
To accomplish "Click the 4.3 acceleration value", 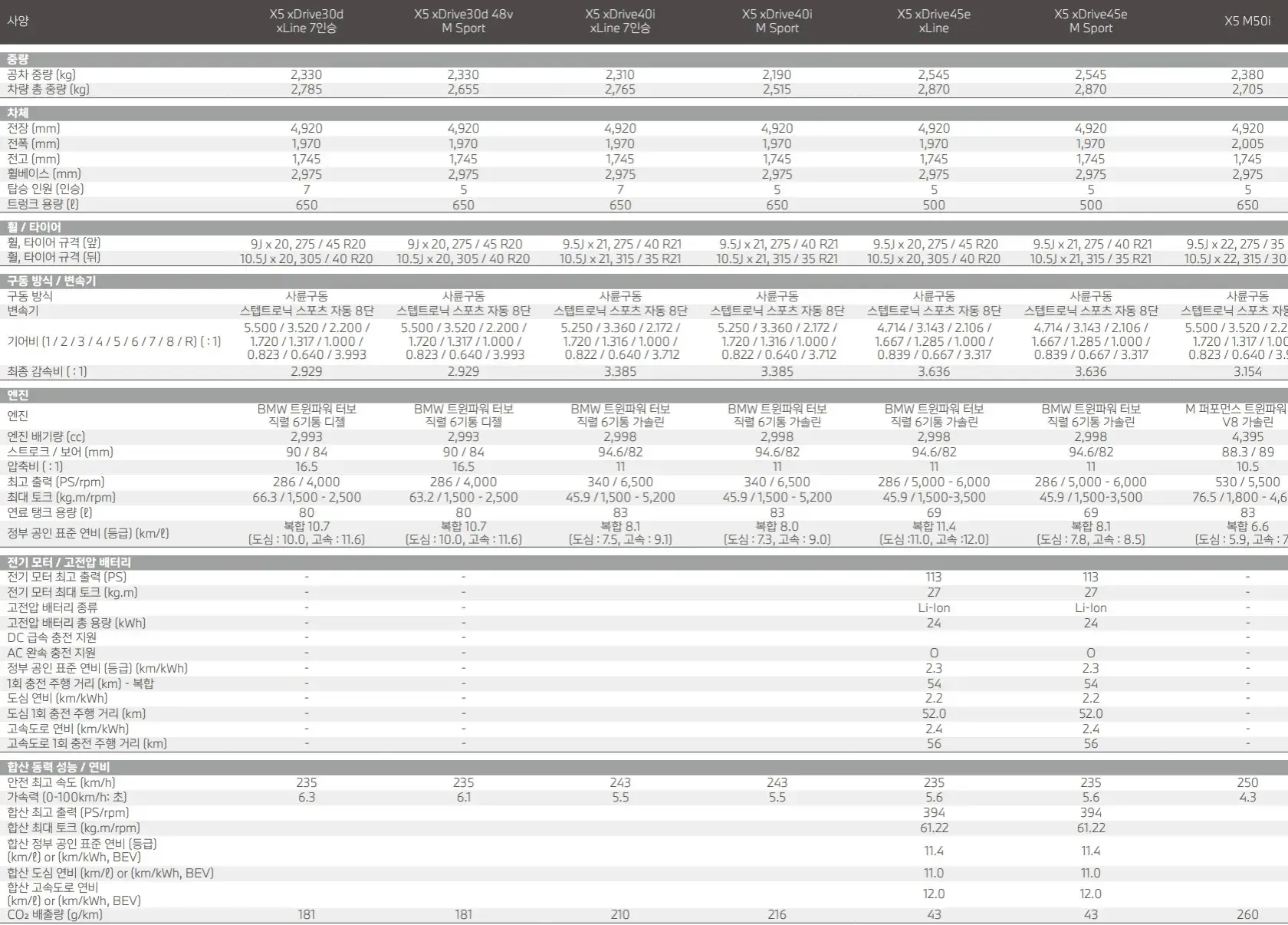I will point(1247,797).
